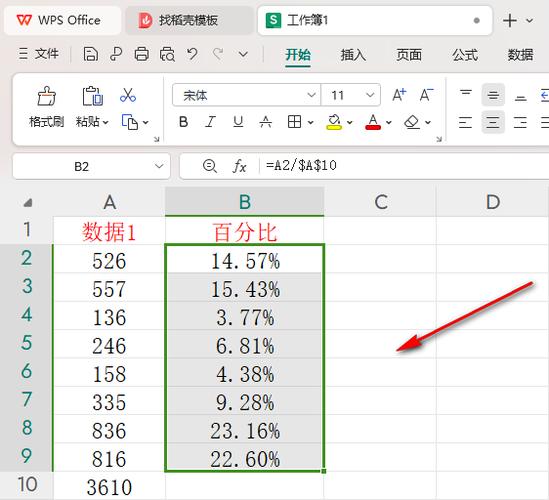Open the 宋体 font name dropdown
The image size is (549, 500).
tap(311, 95)
